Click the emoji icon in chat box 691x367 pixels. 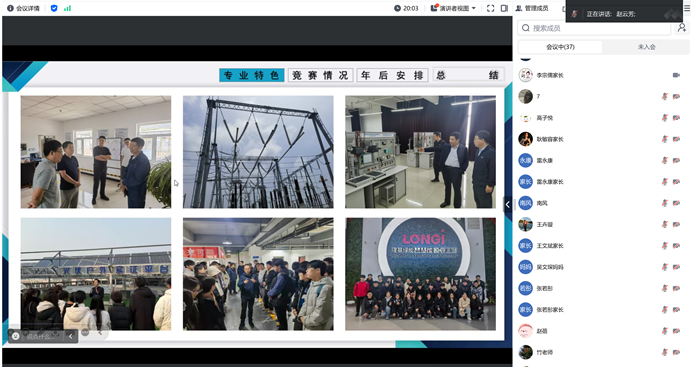[16, 337]
